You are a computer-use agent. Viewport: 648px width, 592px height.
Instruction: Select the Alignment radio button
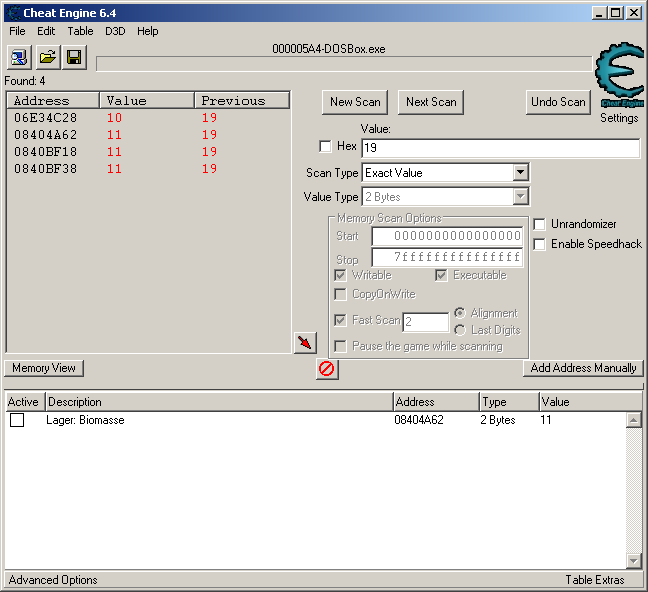pos(460,313)
